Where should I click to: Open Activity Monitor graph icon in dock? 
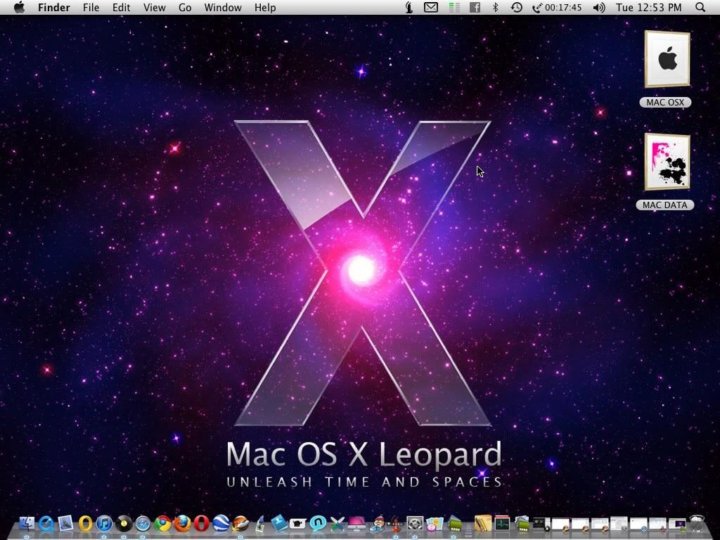[502, 523]
